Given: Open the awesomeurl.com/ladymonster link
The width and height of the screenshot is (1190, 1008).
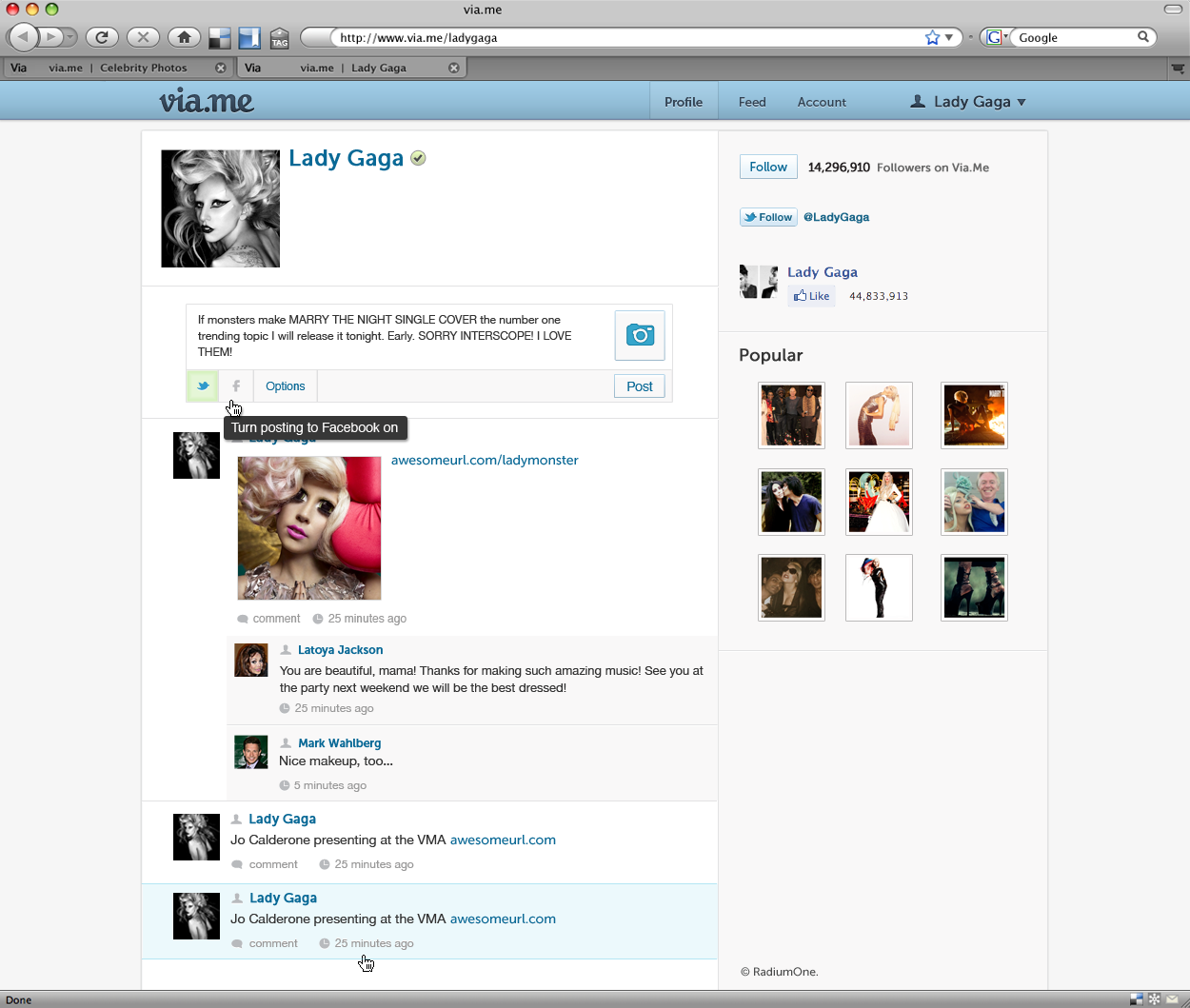Looking at the screenshot, I should 485,460.
